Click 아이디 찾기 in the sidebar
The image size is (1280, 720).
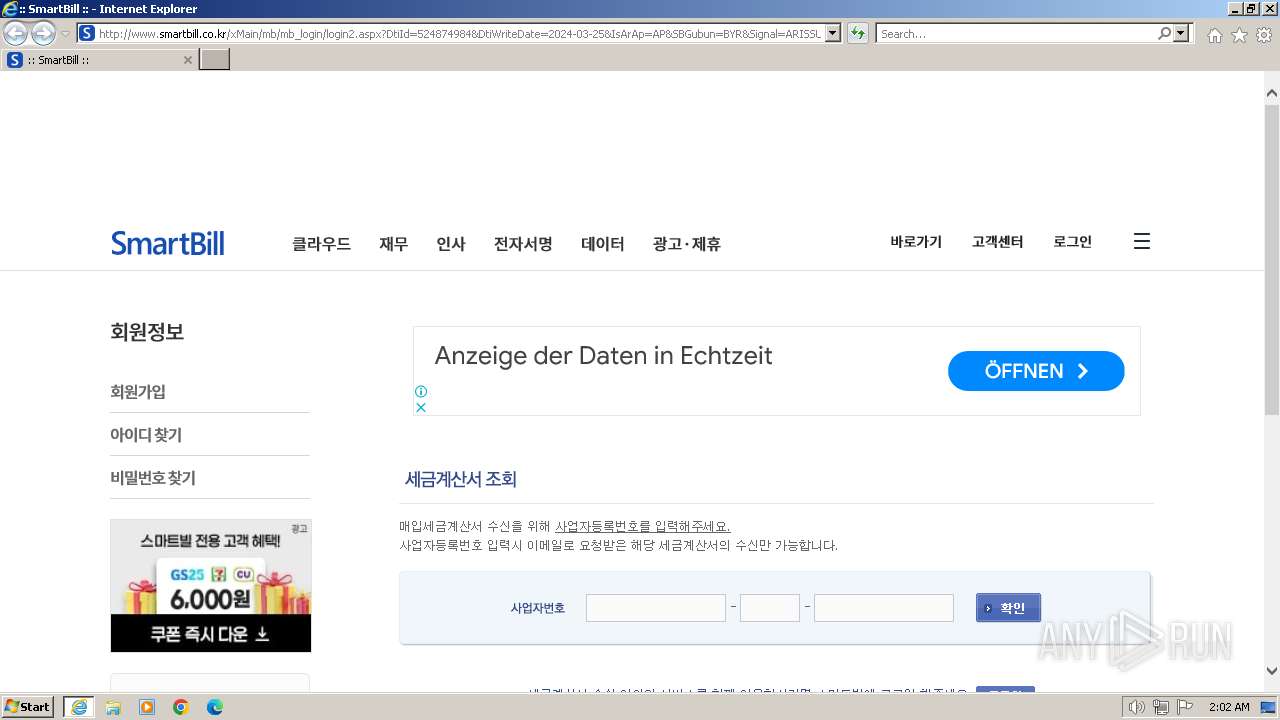pyautogui.click(x=146, y=434)
